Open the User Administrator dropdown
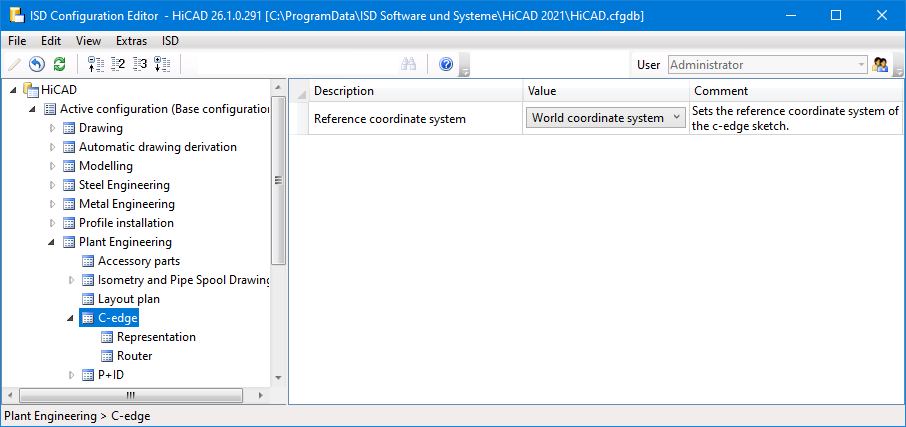 point(768,65)
